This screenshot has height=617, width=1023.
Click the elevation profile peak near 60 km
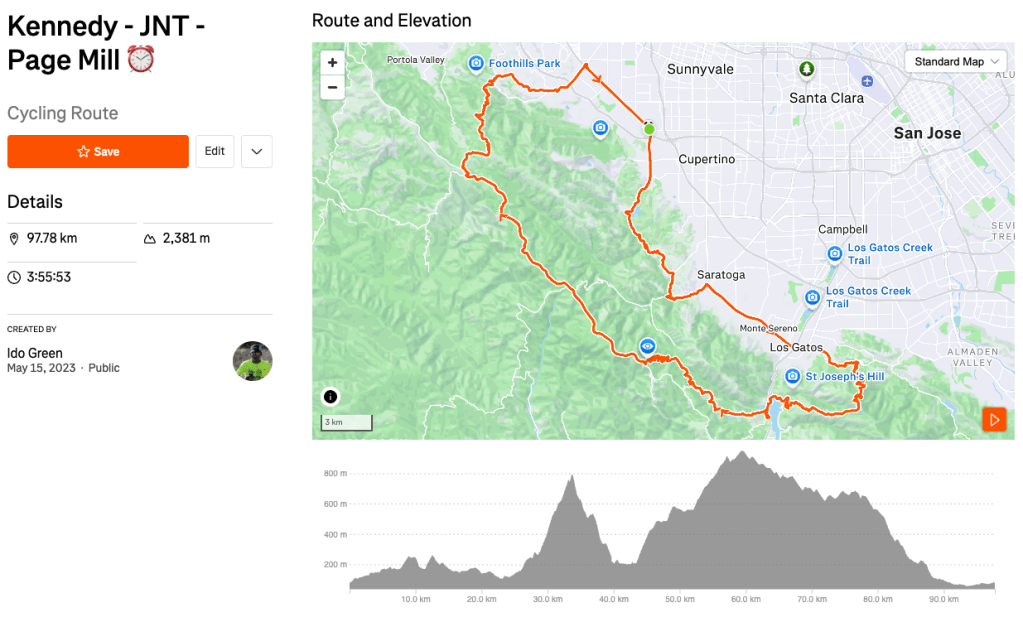[741, 456]
